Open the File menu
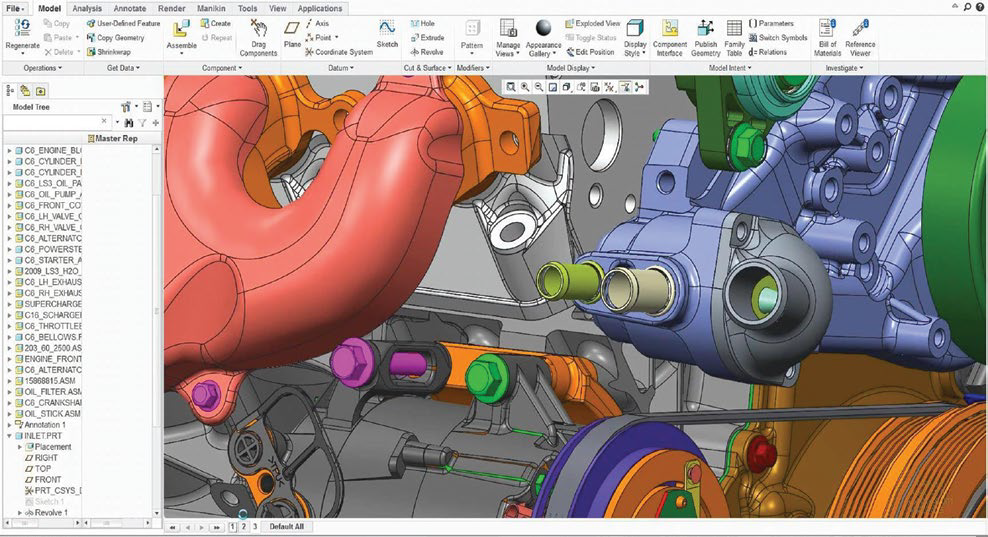Viewport: 988px width, 537px height. [15, 8]
